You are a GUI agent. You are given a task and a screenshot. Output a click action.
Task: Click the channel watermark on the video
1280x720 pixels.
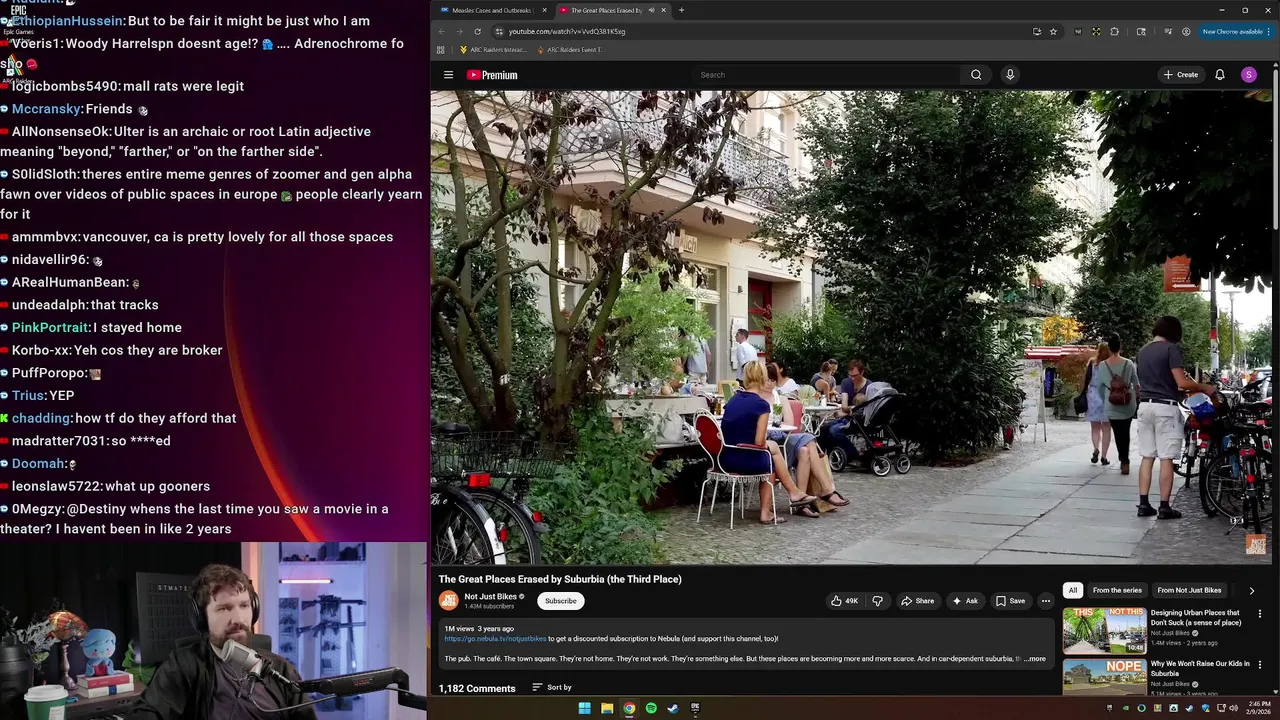click(1257, 545)
